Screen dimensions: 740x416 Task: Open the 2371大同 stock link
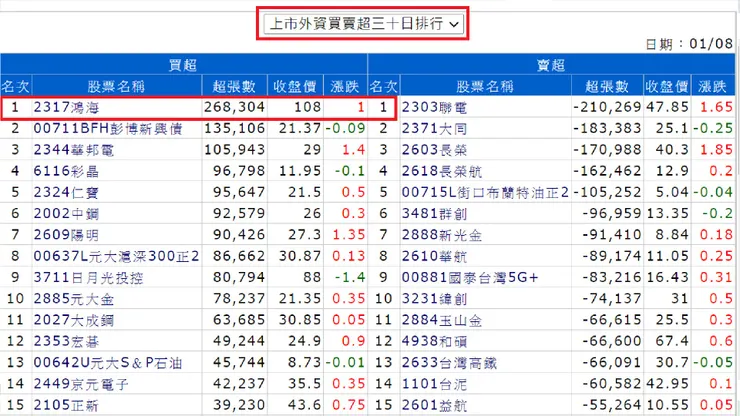coord(435,129)
